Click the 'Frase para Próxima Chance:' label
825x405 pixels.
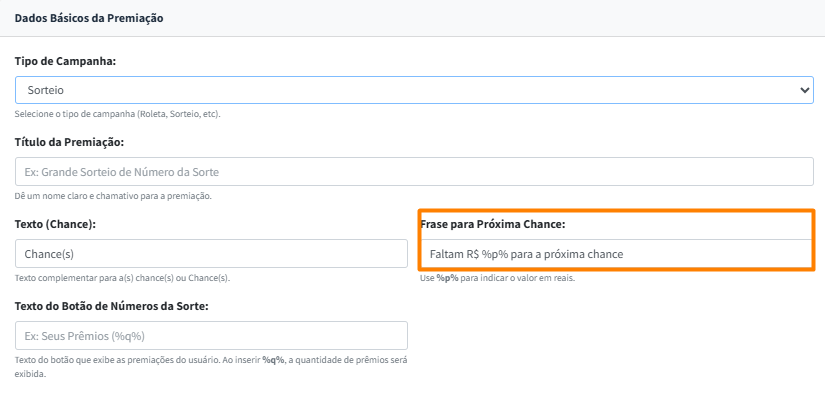493,224
